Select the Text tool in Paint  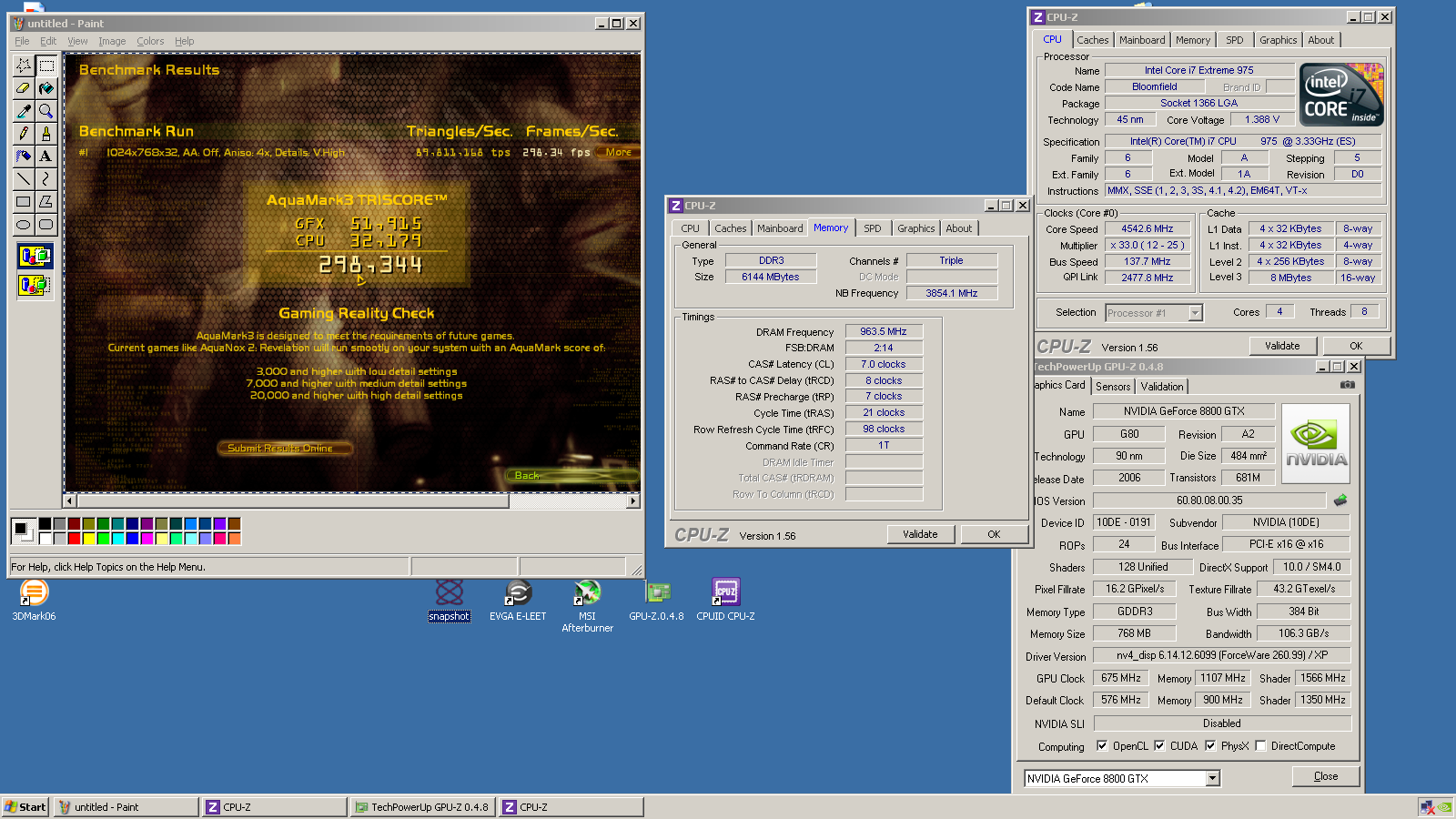(46, 157)
